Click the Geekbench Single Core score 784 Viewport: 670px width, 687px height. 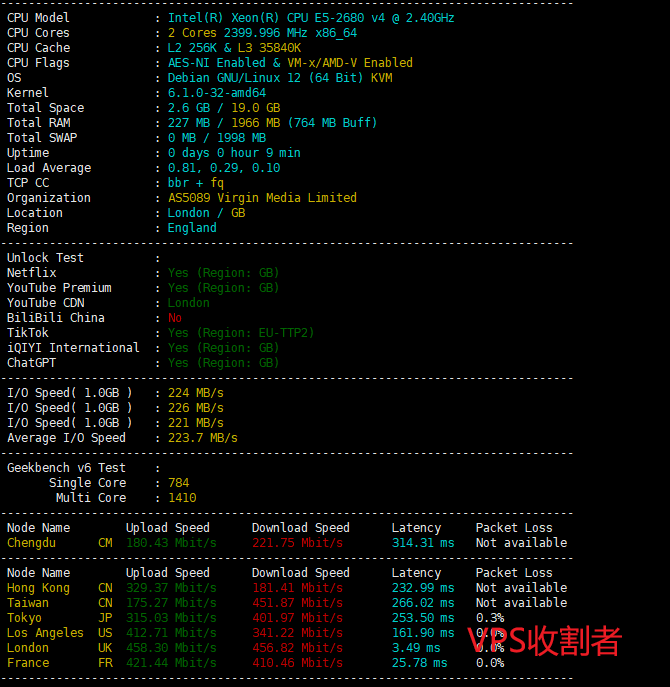[178, 483]
